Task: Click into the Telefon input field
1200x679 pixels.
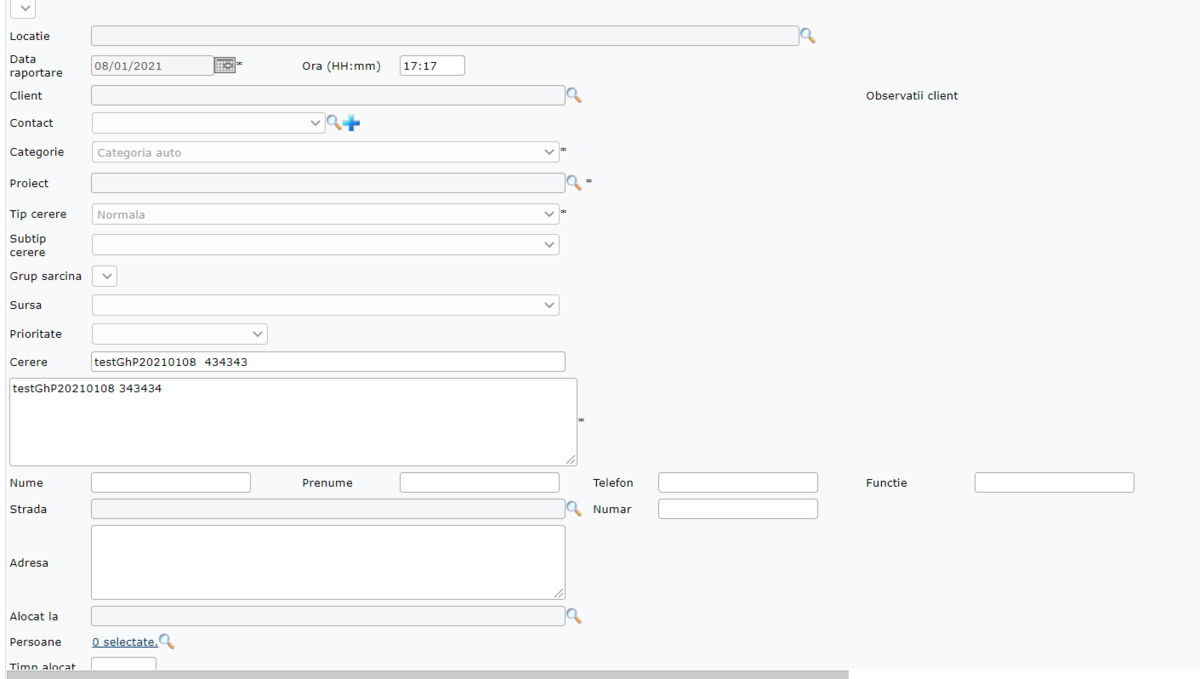Action: [737, 483]
